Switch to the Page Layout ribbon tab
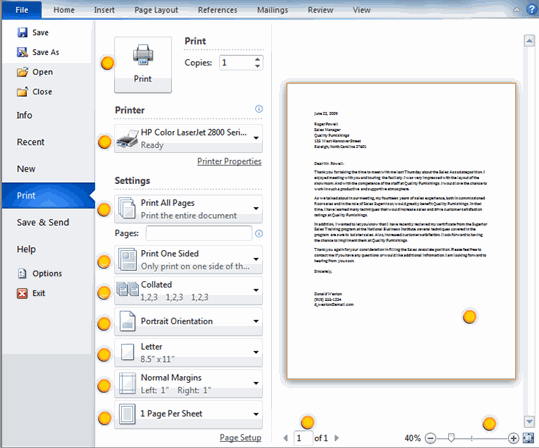The height and width of the screenshot is (448, 539). (156, 10)
